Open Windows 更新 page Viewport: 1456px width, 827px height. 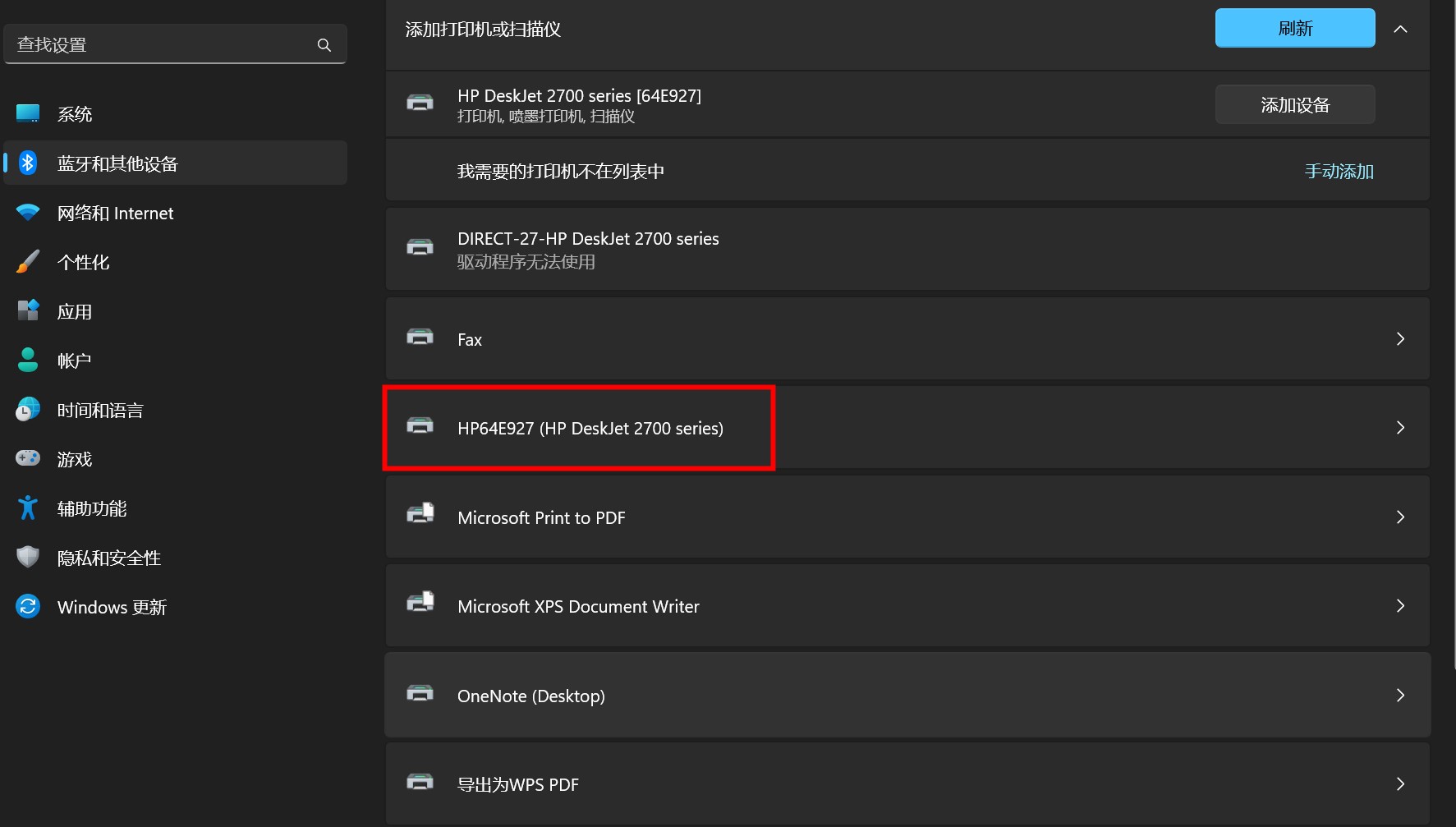(x=175, y=606)
